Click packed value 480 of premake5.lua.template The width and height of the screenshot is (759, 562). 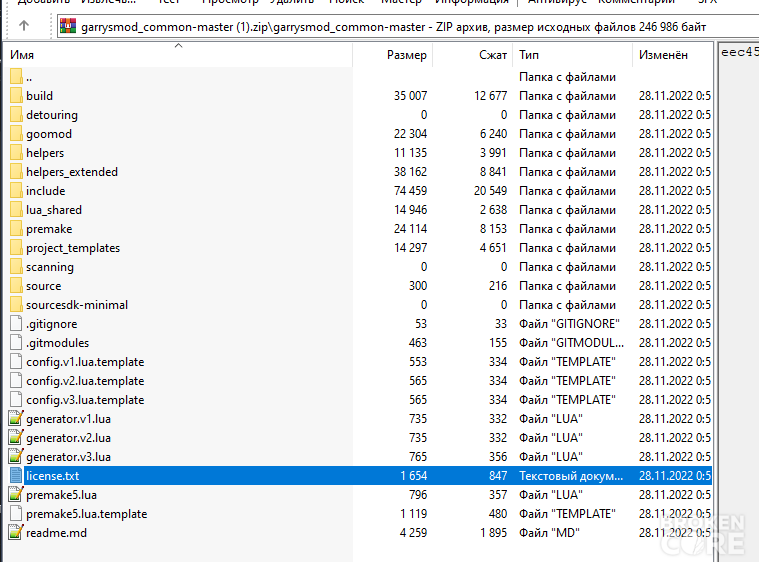point(497,513)
